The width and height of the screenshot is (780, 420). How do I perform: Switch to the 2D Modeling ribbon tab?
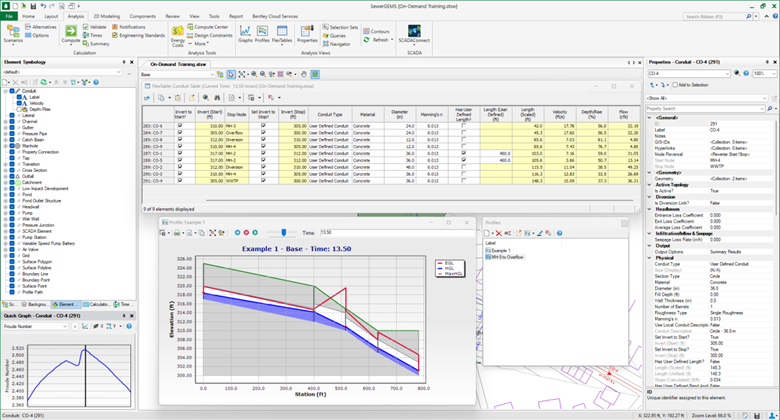tap(106, 16)
